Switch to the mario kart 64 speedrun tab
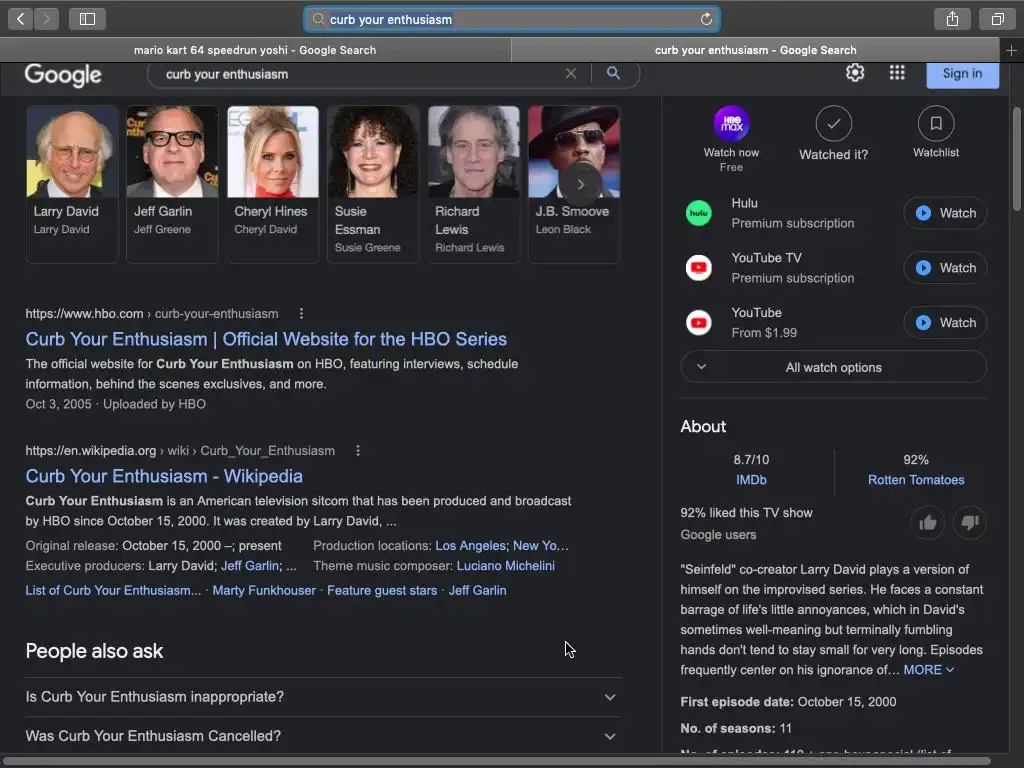The height and width of the screenshot is (768, 1024). tap(255, 50)
